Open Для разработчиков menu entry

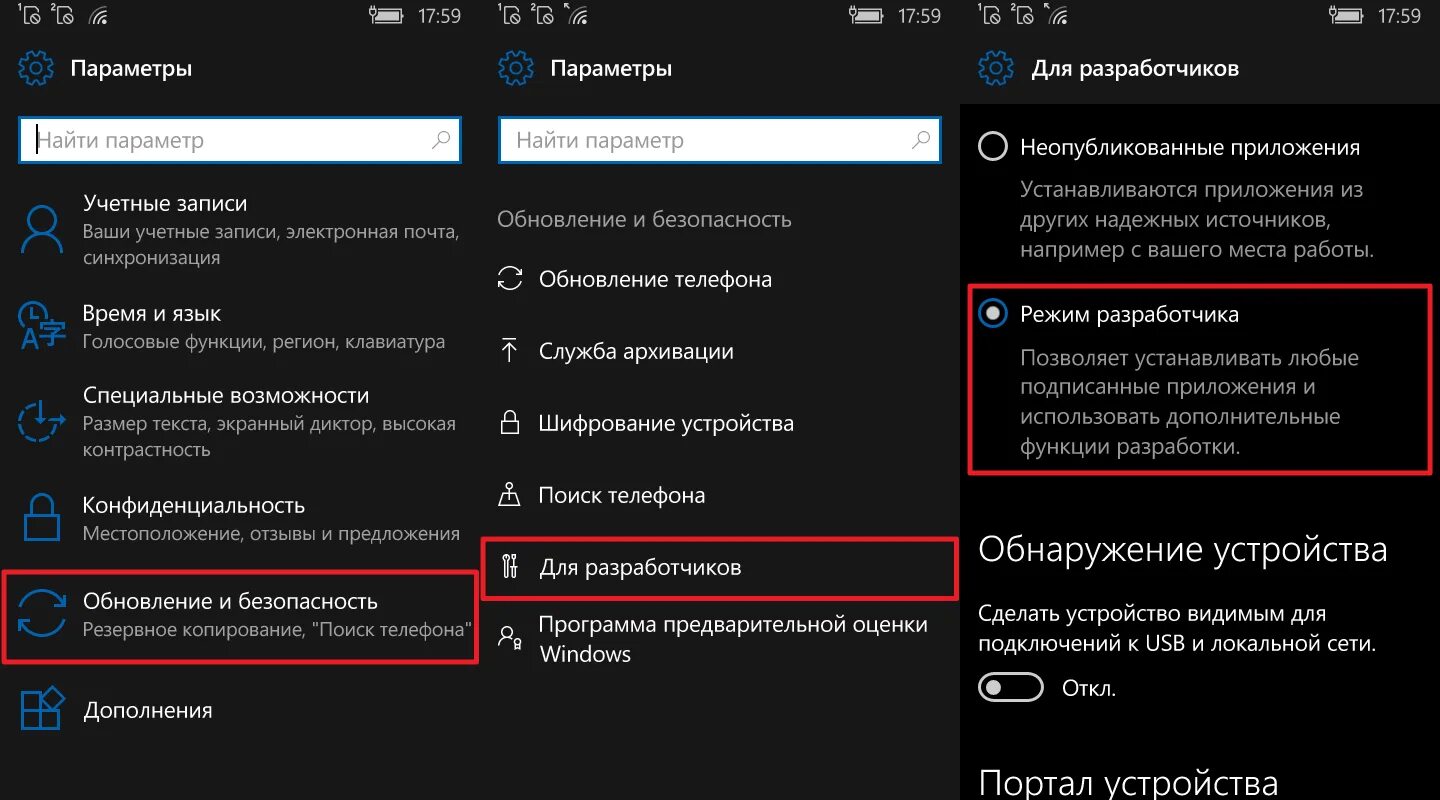(720, 568)
